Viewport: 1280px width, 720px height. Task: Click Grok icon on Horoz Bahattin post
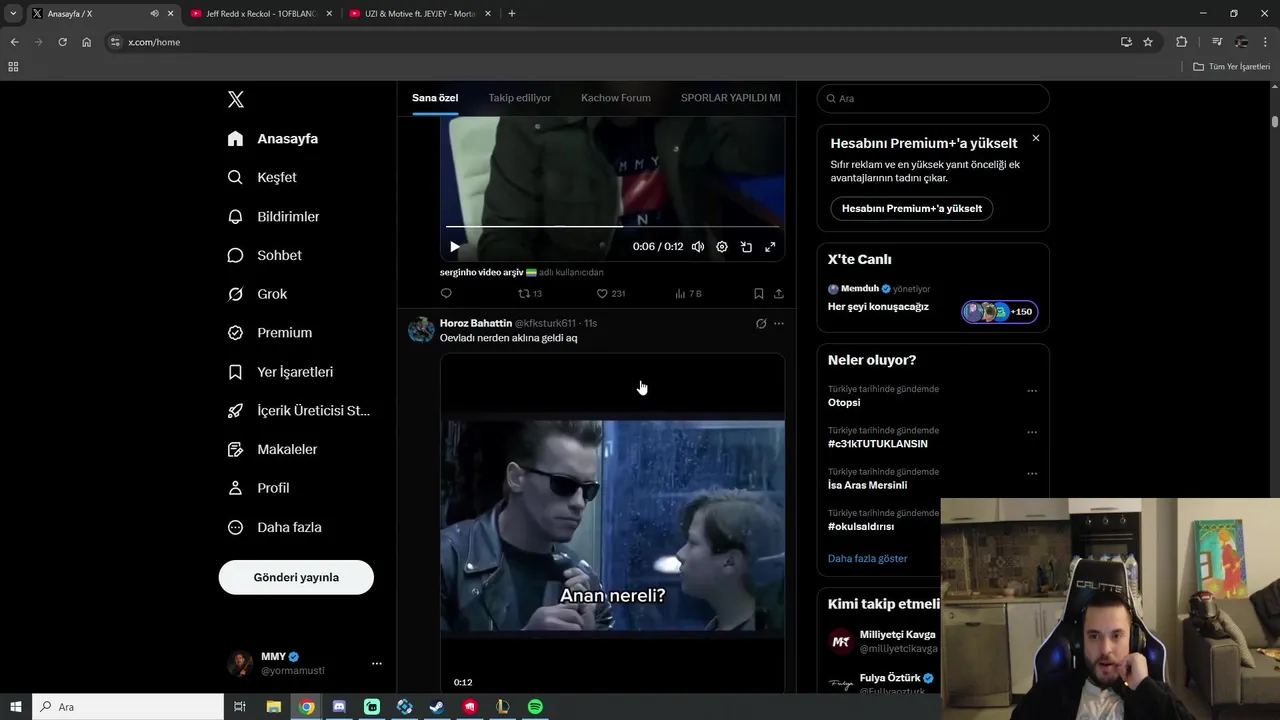[x=761, y=324]
